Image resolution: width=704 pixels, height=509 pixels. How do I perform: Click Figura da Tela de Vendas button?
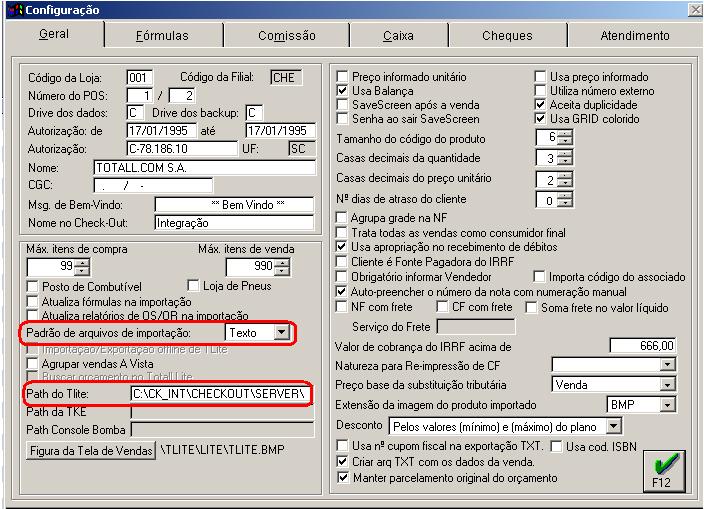[x=91, y=450]
